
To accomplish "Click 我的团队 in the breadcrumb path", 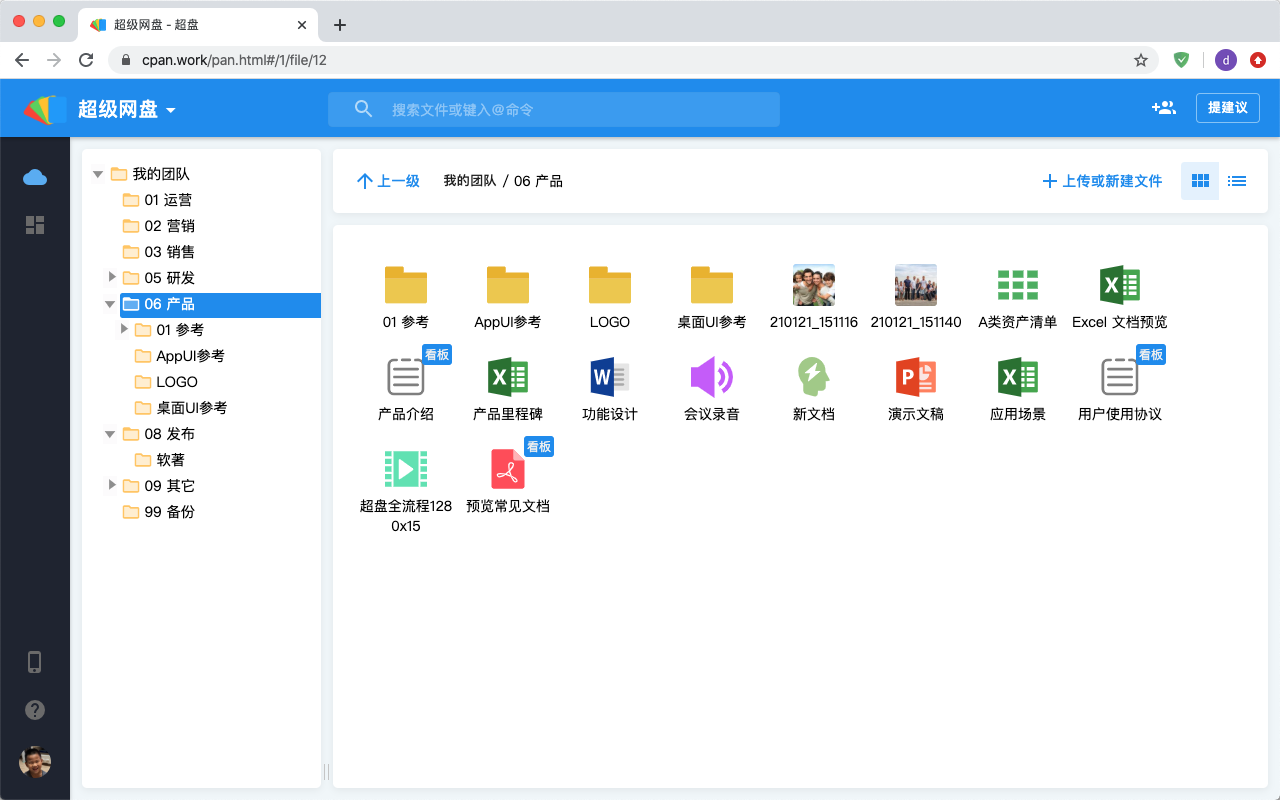I will [469, 181].
